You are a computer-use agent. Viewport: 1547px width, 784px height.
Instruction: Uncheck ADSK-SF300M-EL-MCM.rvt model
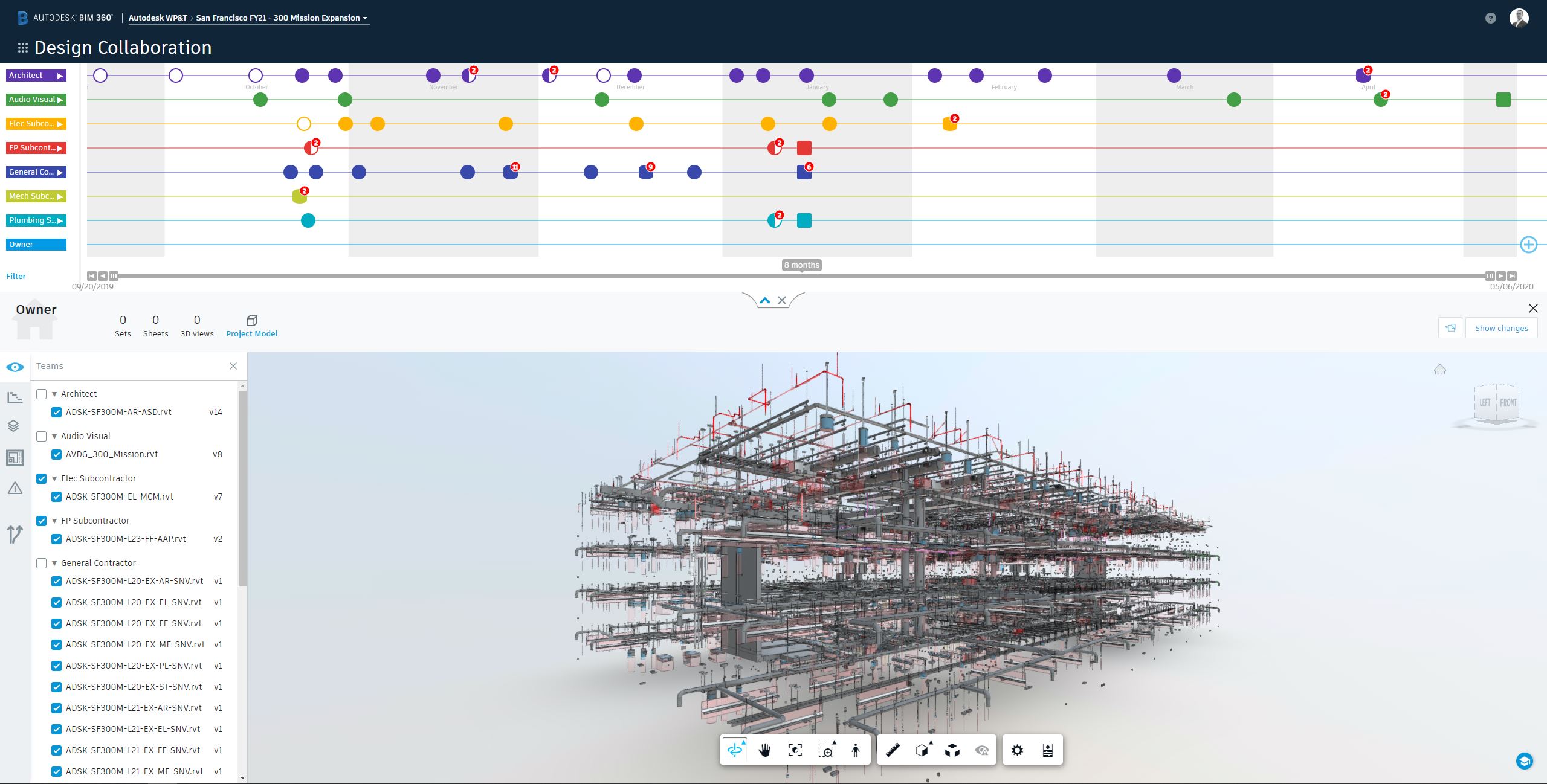coord(57,497)
